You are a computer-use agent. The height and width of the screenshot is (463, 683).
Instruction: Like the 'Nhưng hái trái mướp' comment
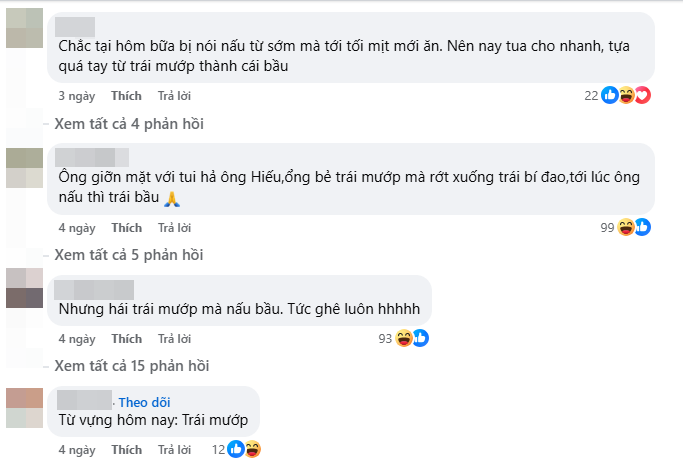tap(126, 339)
